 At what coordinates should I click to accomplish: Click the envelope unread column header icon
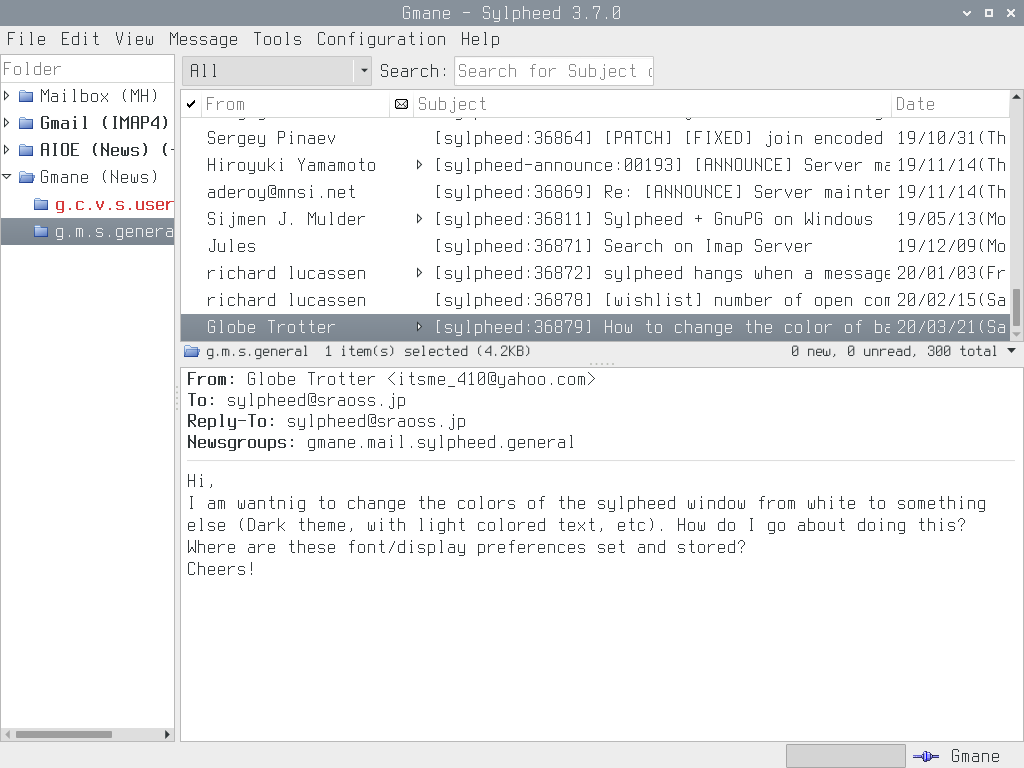pyautogui.click(x=402, y=104)
